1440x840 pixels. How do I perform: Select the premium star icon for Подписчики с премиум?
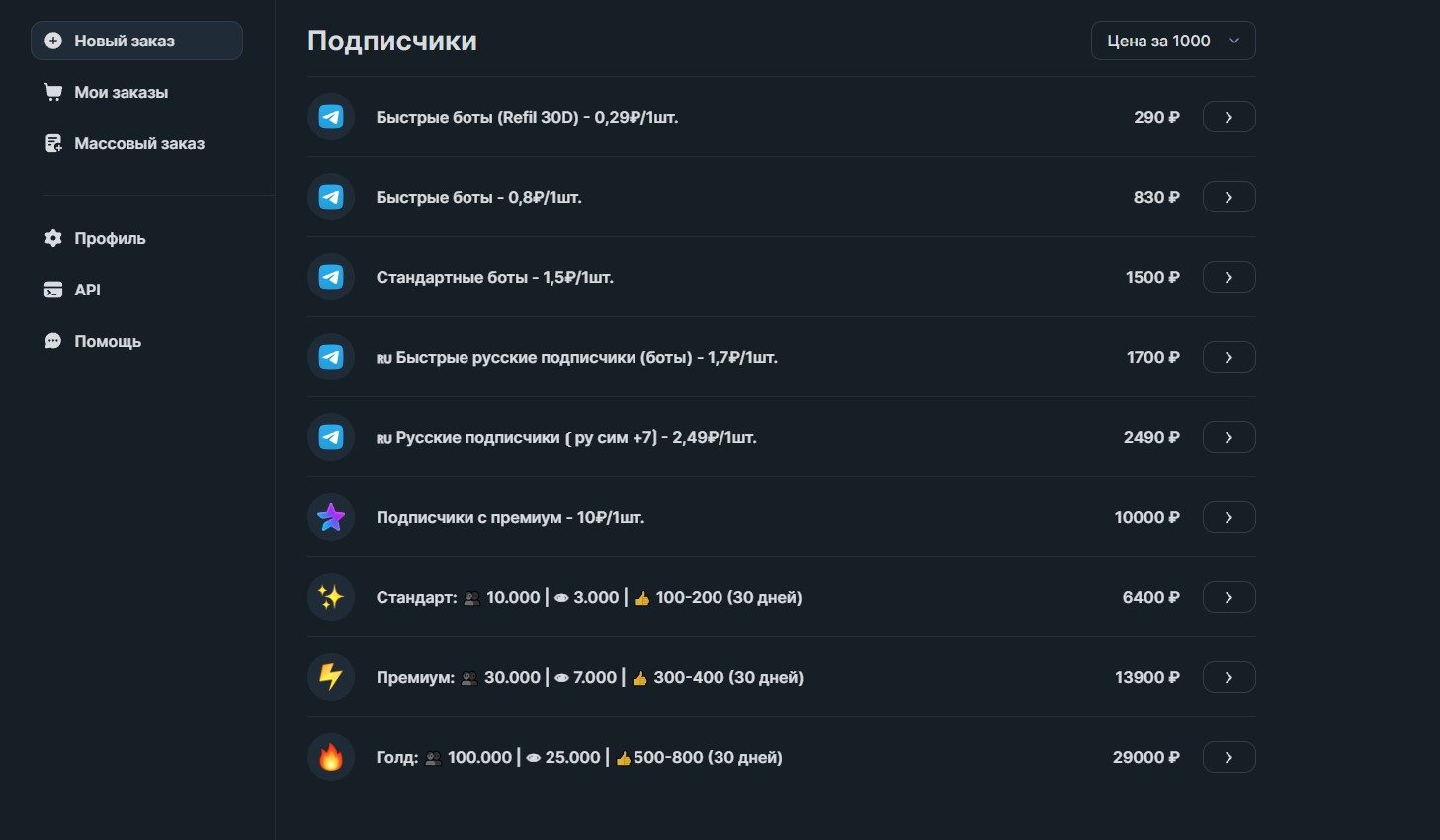[x=330, y=516]
